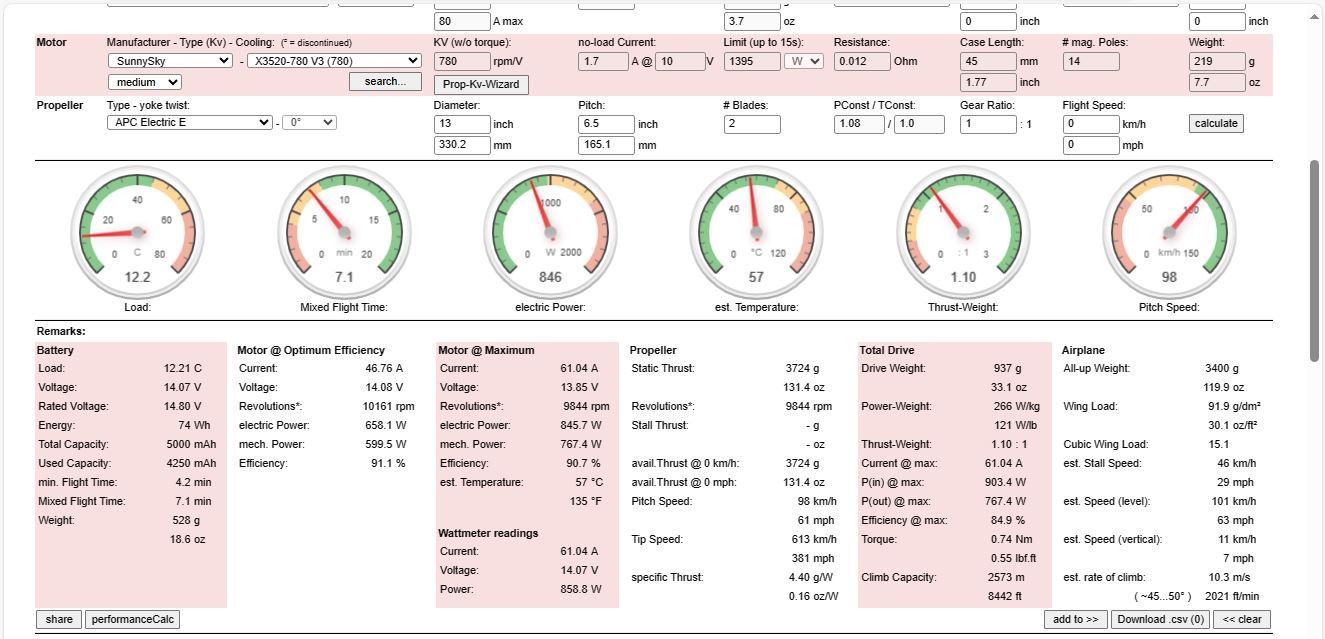Click the Pitch Speed gauge

coord(1169,232)
